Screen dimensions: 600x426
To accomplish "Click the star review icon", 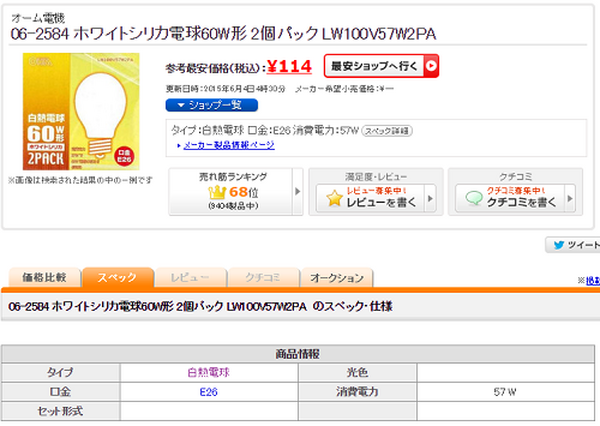I will [334, 198].
